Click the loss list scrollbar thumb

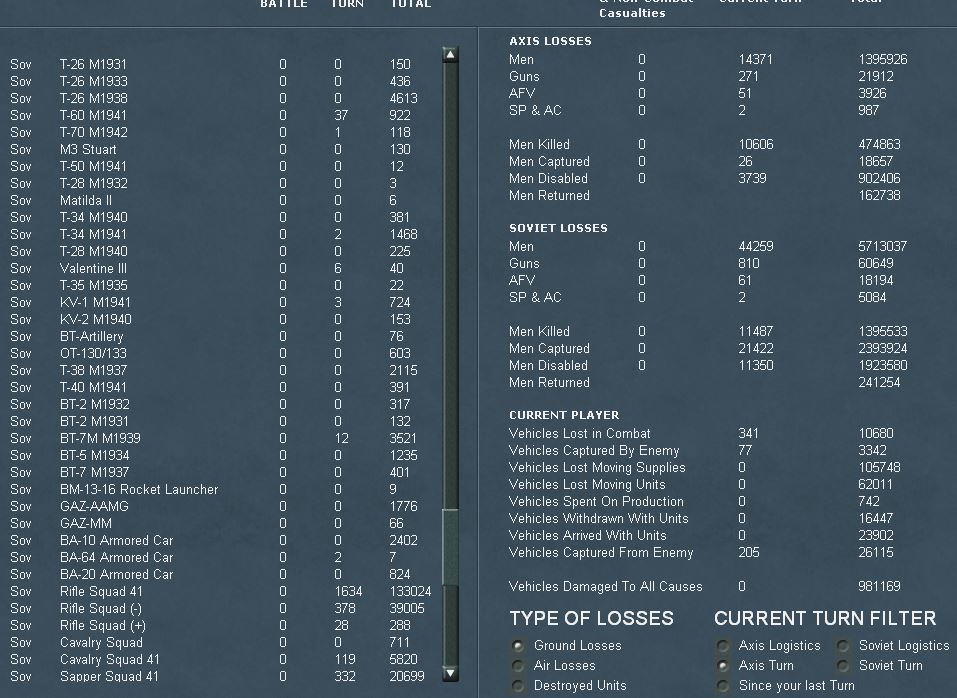click(450, 547)
